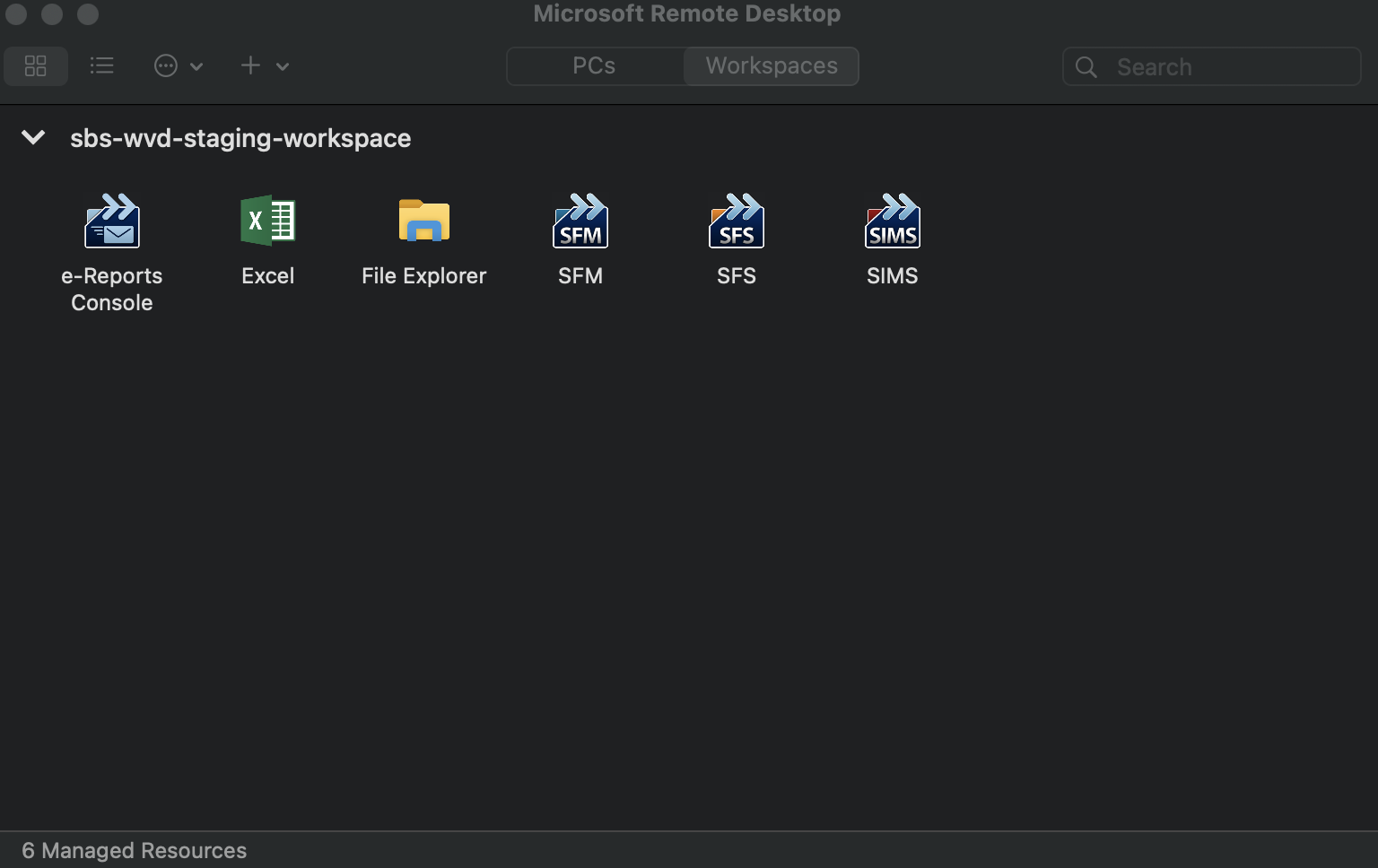Expand the ellipsis menu chevron

196,66
